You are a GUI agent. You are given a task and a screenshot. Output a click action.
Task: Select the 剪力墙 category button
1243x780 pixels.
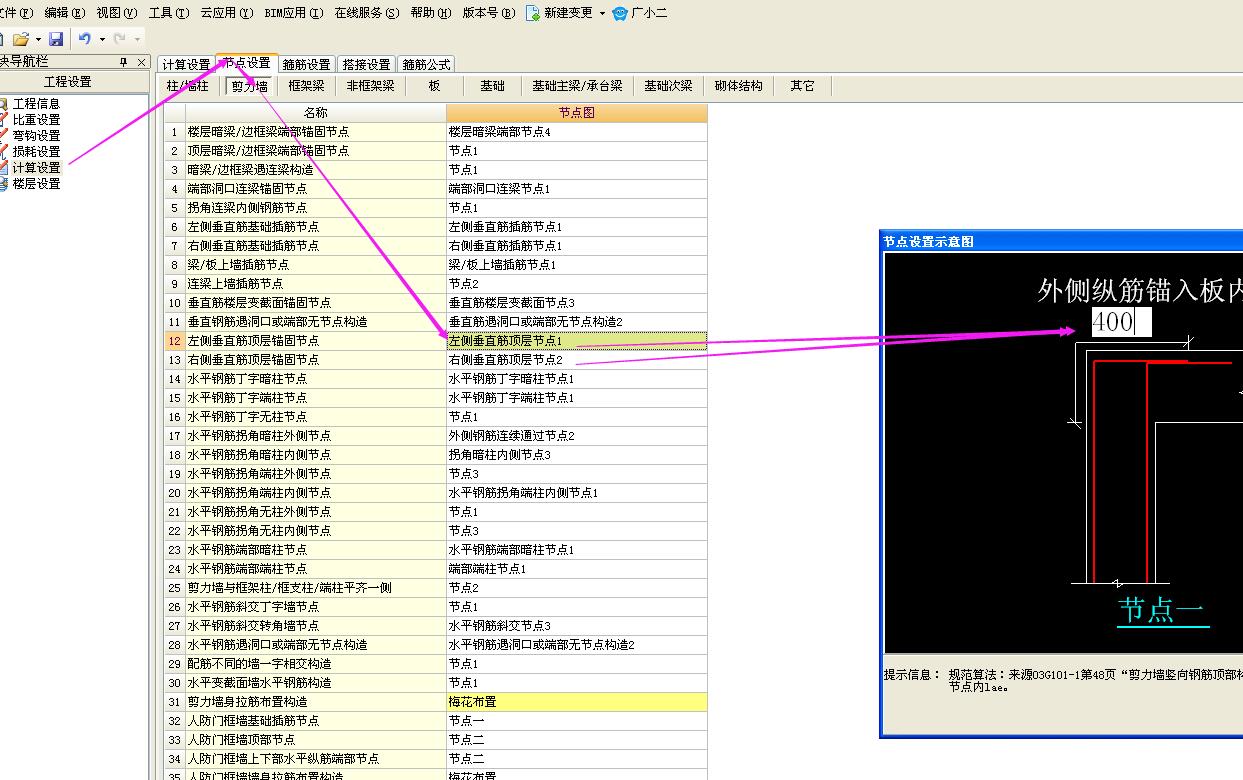point(250,86)
